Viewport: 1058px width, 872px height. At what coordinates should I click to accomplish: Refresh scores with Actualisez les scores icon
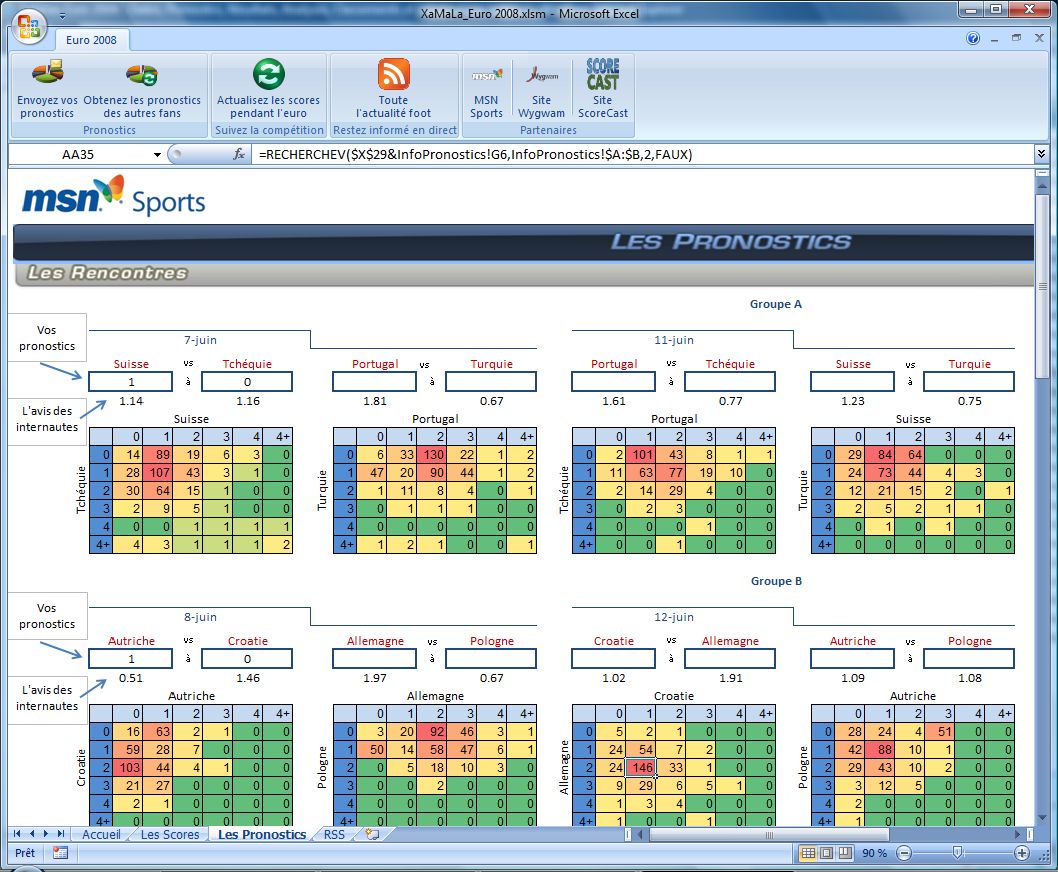tap(269, 74)
